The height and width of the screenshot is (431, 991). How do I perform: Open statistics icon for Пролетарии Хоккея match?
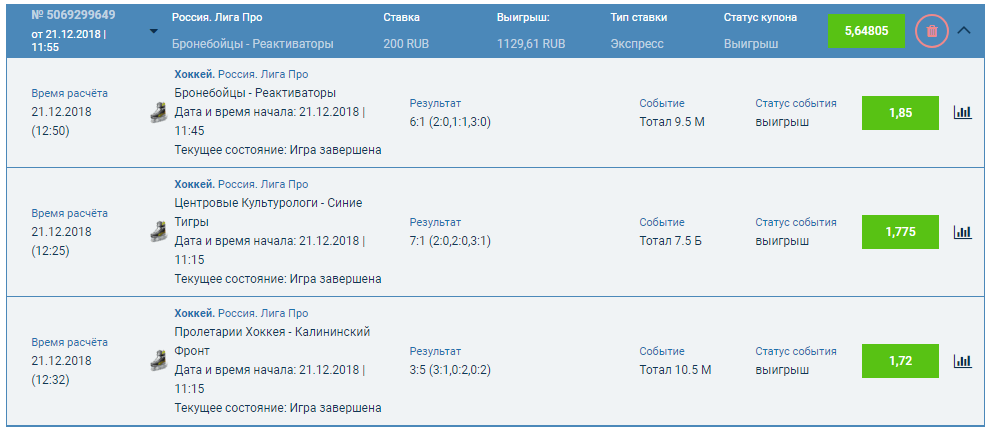(x=962, y=361)
